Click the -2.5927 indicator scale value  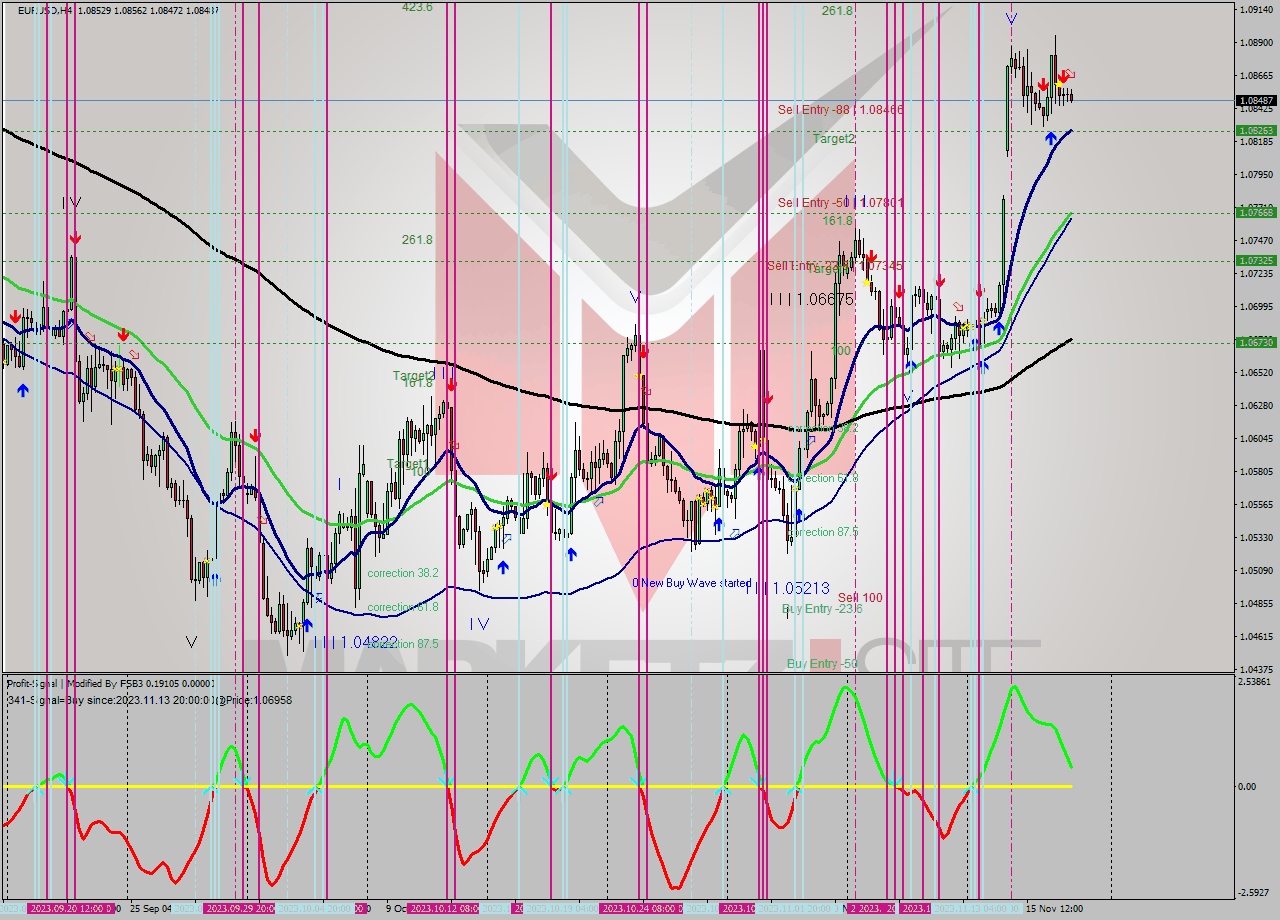tap(1254, 893)
